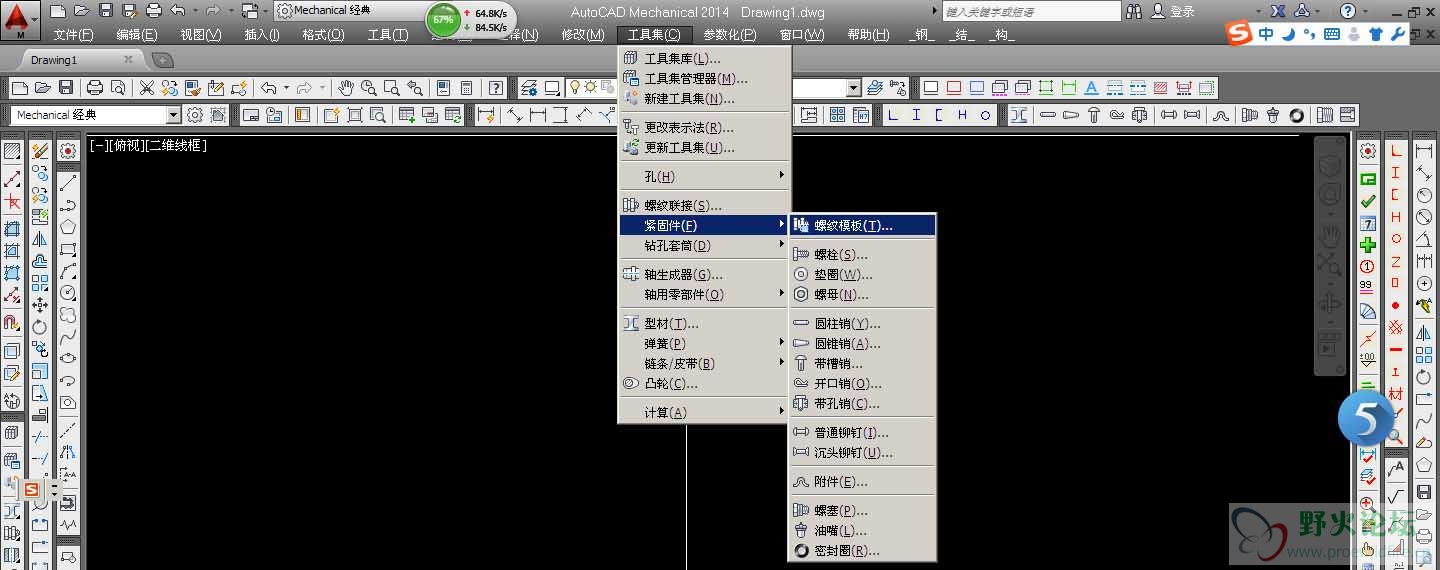1440x570 pixels.
Task: Click green checkmark icon on right toolbar
Action: (x=1368, y=201)
